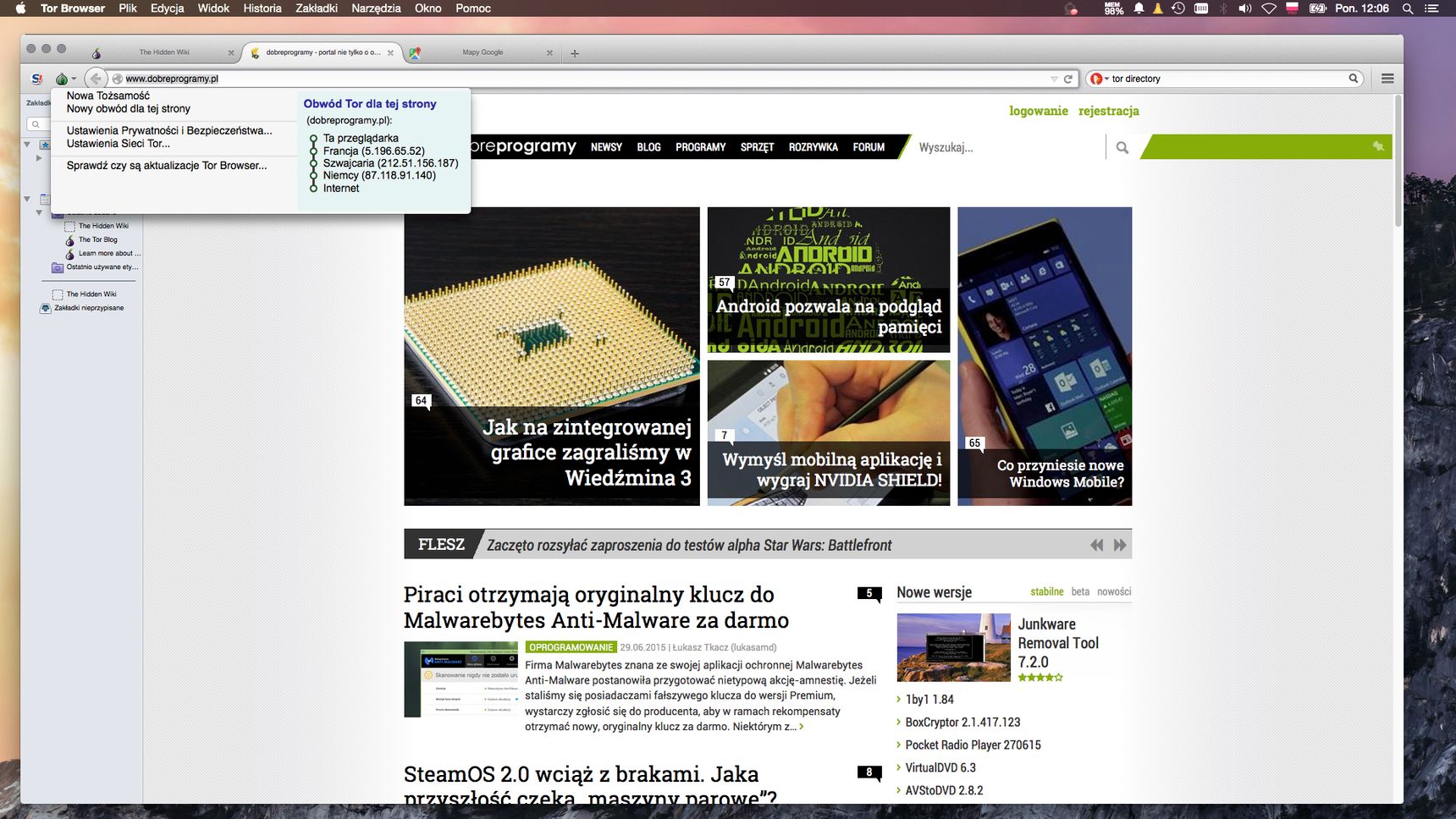
Task: Open the Wiedźmina 3 integrated graphics article tile
Action: click(x=552, y=356)
